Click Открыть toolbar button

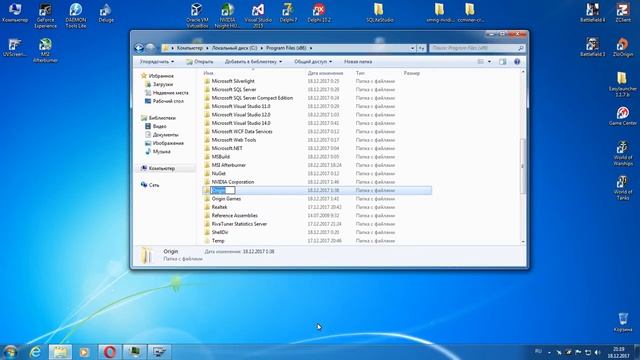click(200, 62)
